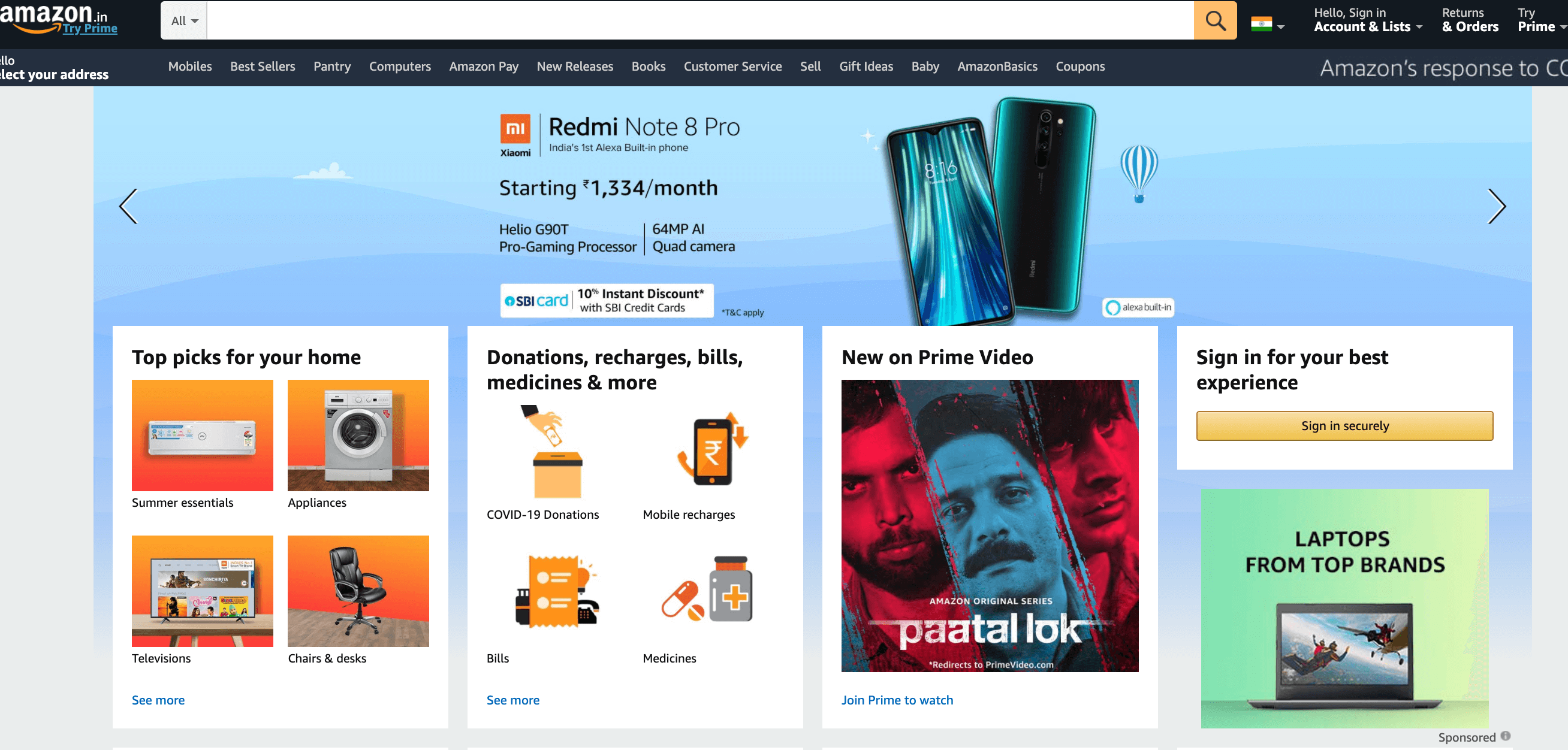The width and height of the screenshot is (1568, 750).
Task: Open the Summer essentials AC thumbnail
Action: 202,435
